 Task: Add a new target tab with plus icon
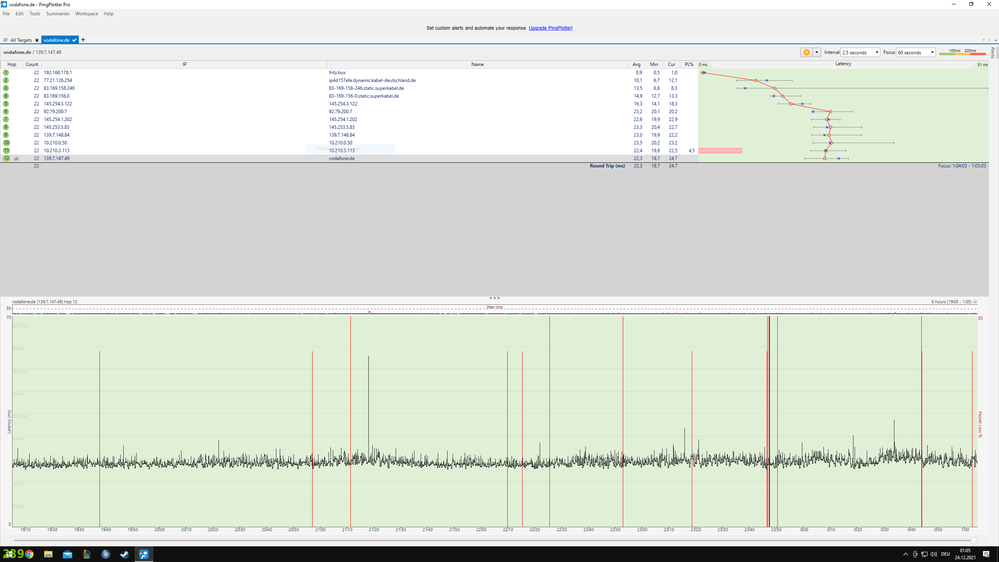point(83,40)
